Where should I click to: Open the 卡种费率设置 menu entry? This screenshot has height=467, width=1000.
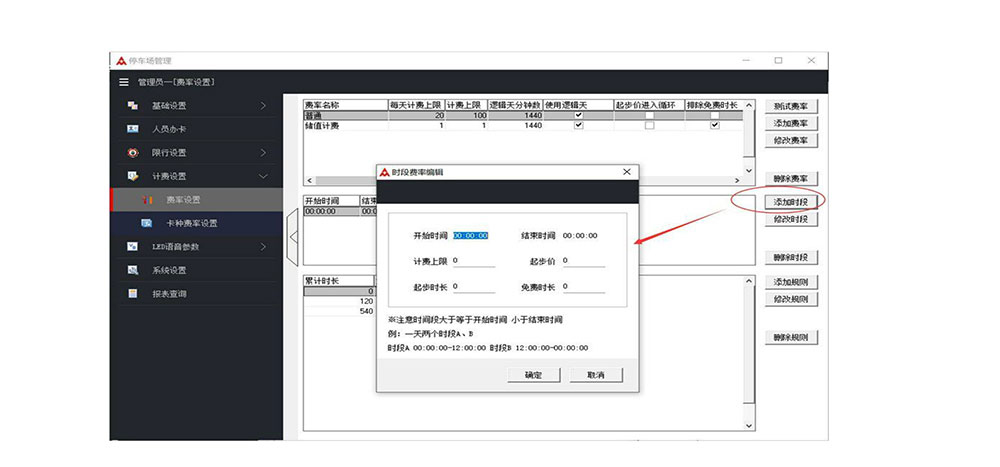pos(191,223)
